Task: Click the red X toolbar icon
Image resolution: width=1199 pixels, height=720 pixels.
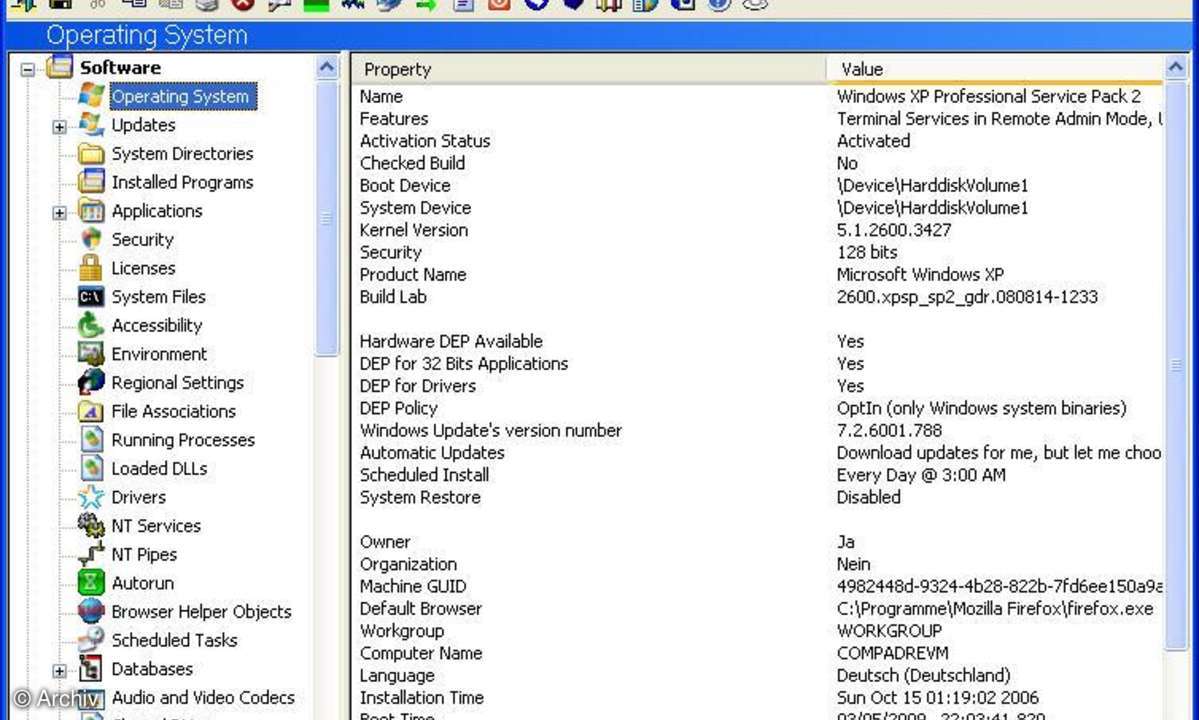Action: click(242, 5)
